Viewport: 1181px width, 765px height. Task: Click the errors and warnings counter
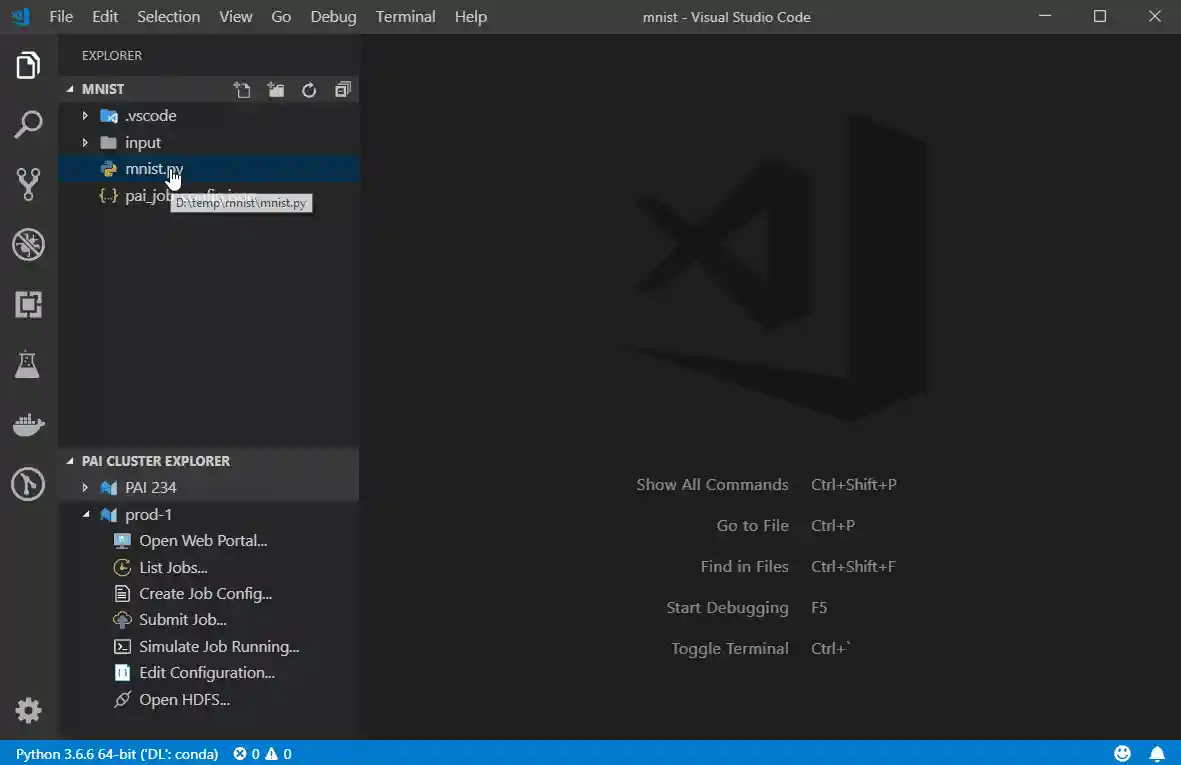pos(262,754)
